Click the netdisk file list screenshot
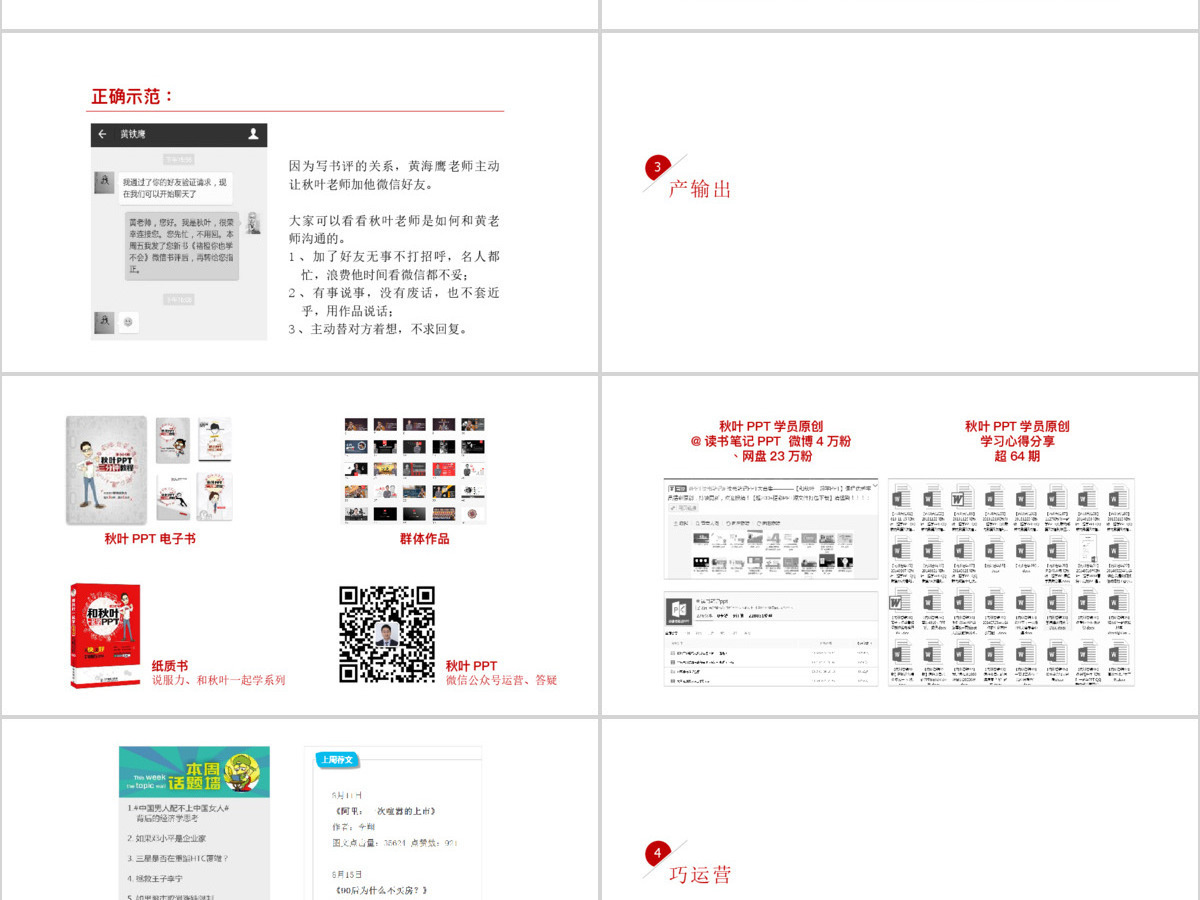The height and width of the screenshot is (900, 1200). coord(771,639)
